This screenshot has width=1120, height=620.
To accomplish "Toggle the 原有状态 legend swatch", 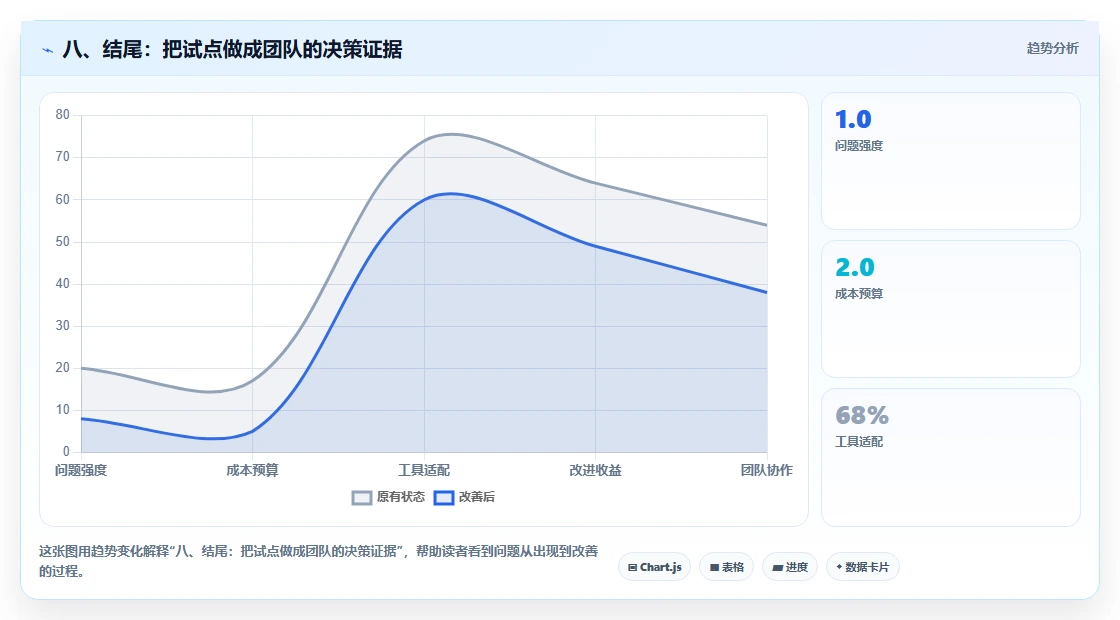I will tap(362, 498).
